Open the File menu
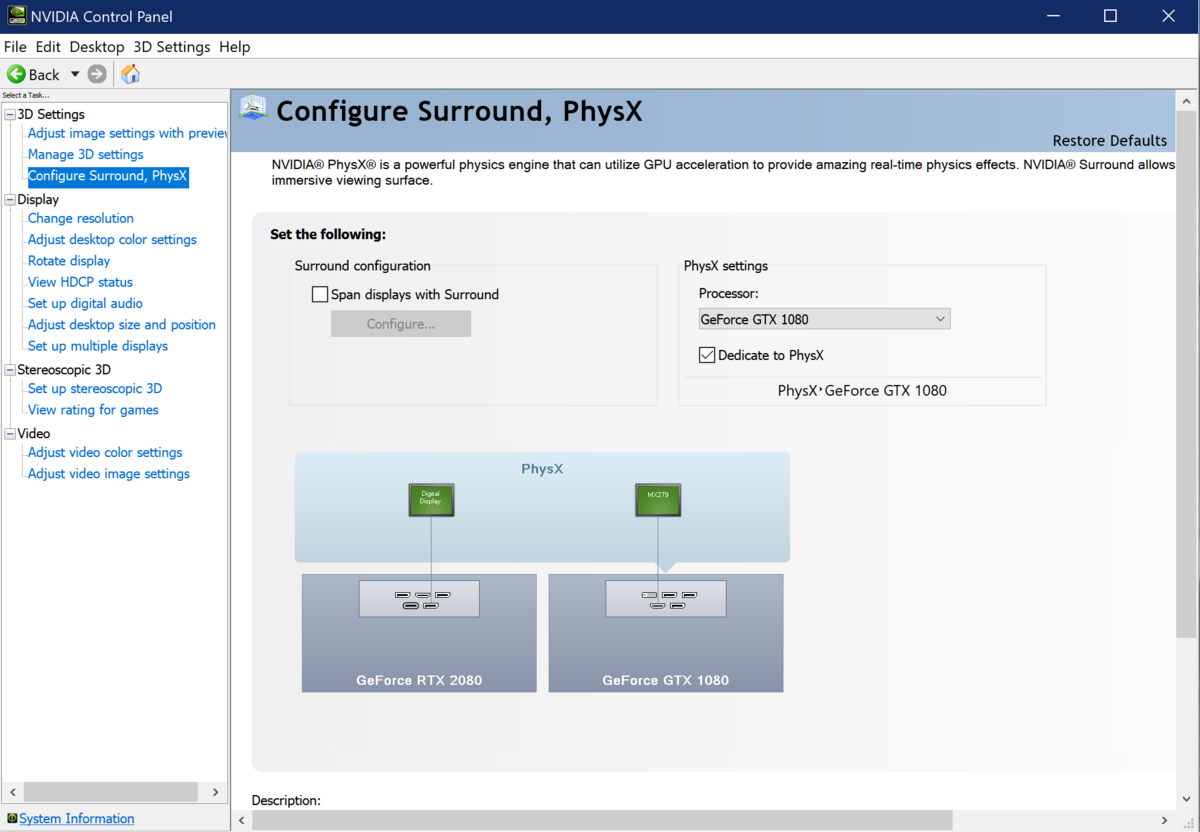Image resolution: width=1200 pixels, height=832 pixels. 15,47
